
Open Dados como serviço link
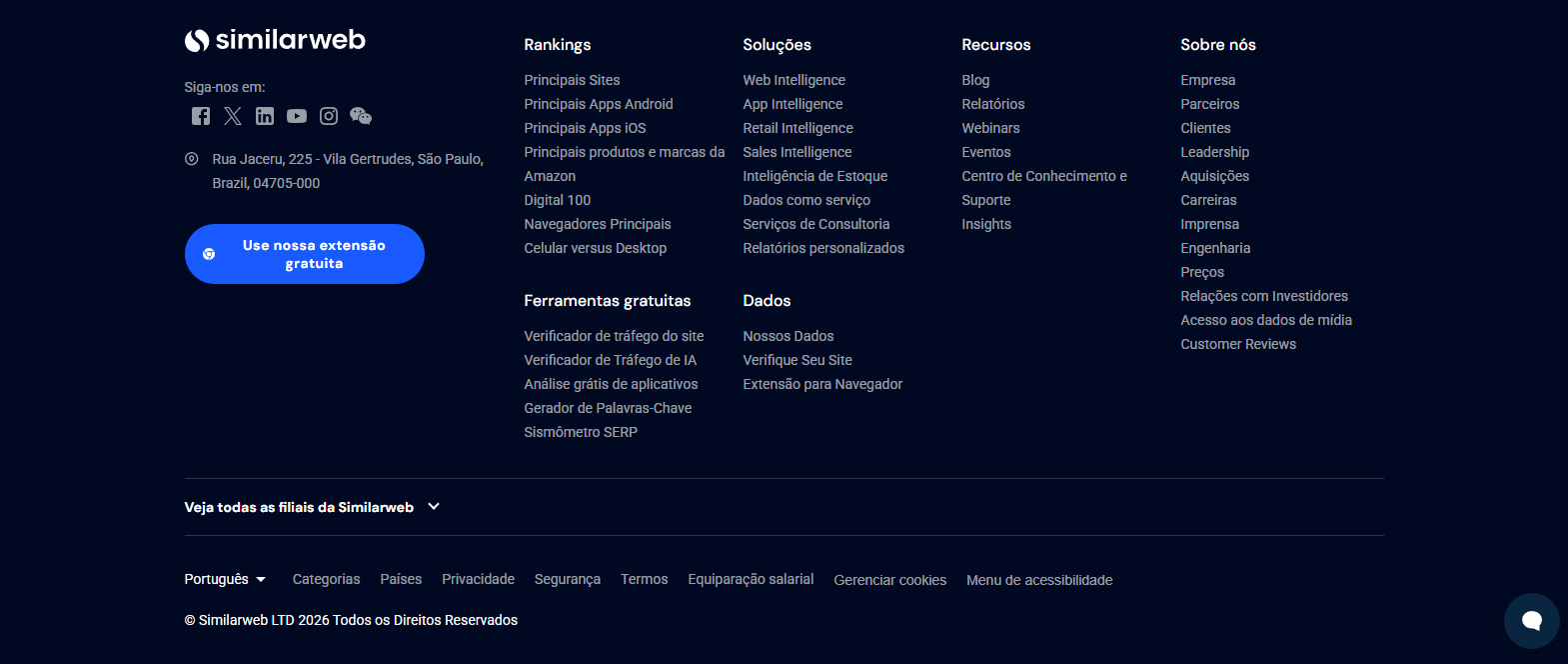click(806, 200)
